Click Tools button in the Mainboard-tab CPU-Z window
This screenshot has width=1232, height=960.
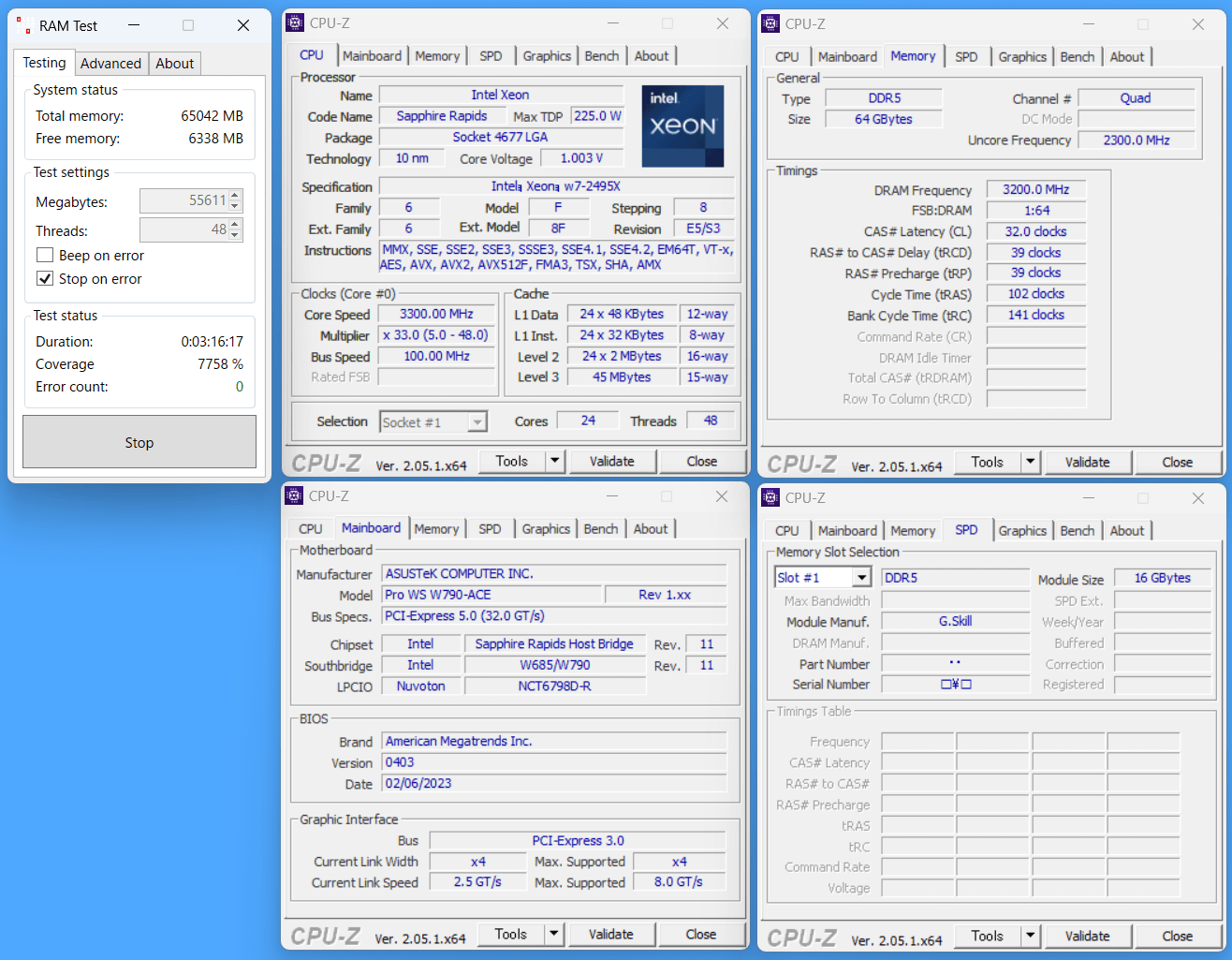tap(511, 934)
